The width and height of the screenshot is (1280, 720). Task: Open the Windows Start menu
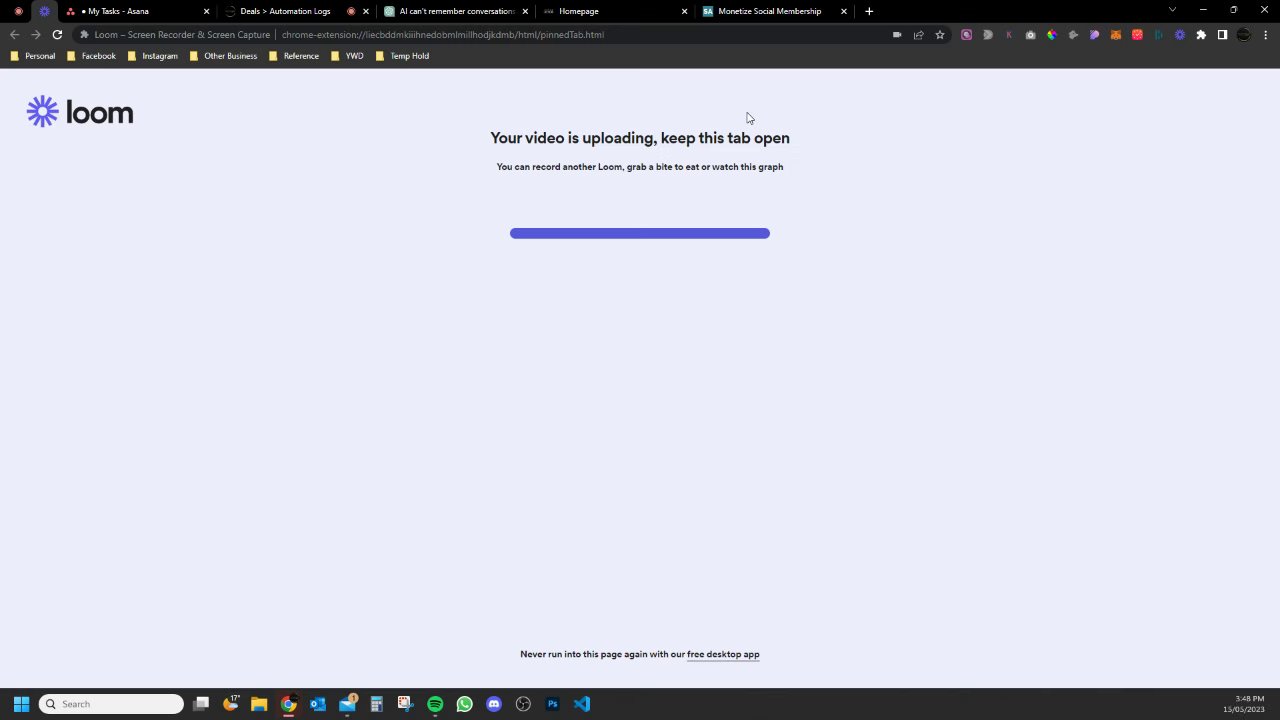tap(21, 704)
